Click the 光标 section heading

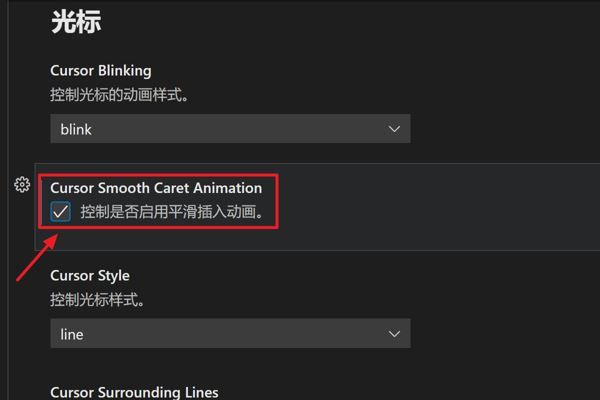pos(76,22)
